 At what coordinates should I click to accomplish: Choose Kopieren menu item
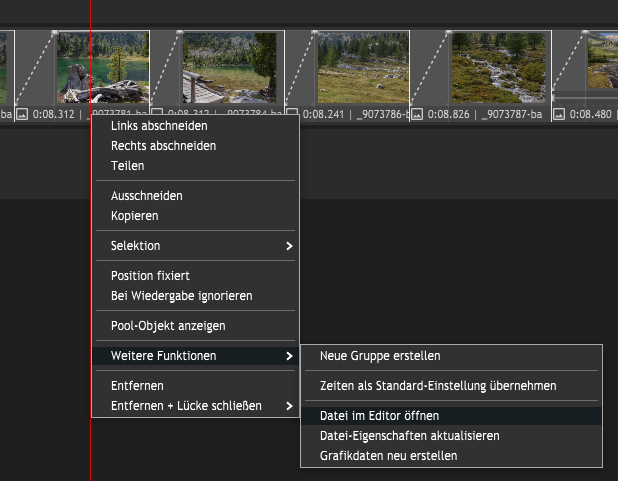[x=195, y=216]
